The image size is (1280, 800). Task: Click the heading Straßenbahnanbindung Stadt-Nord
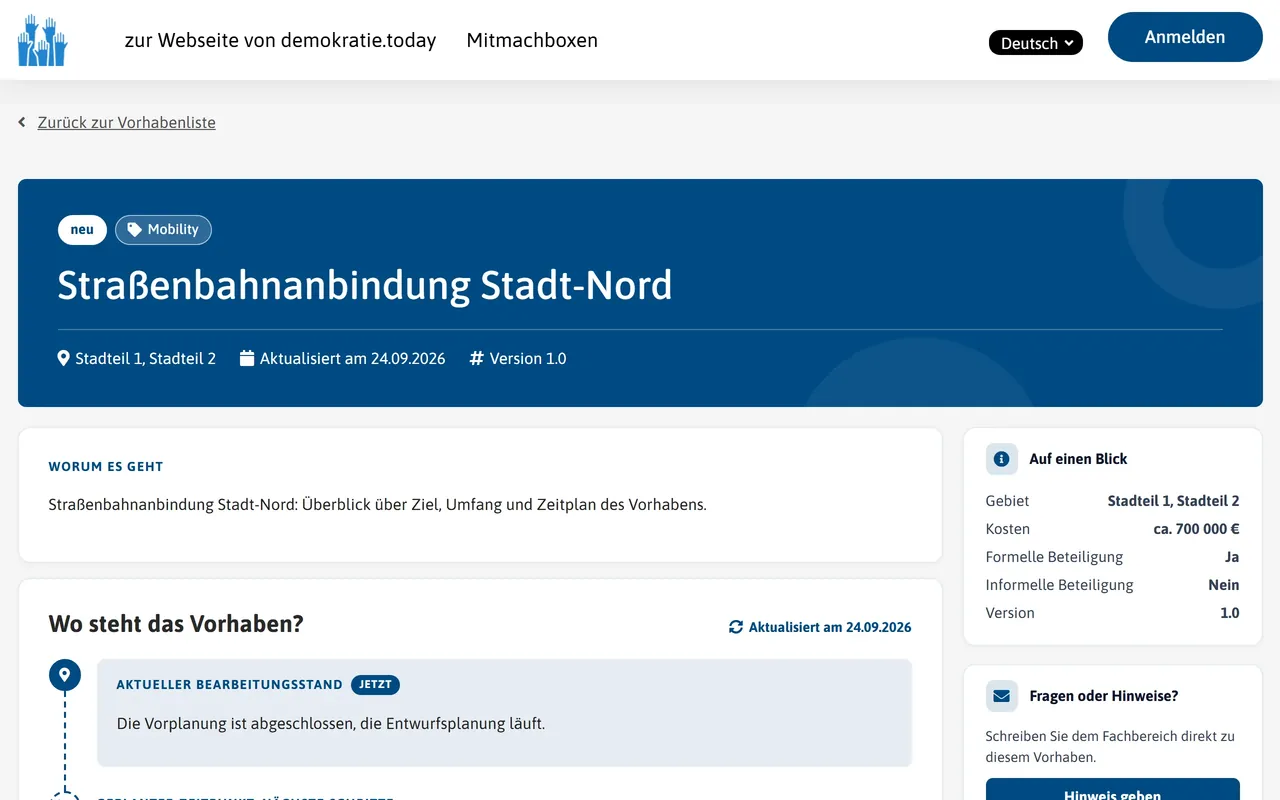click(x=365, y=286)
